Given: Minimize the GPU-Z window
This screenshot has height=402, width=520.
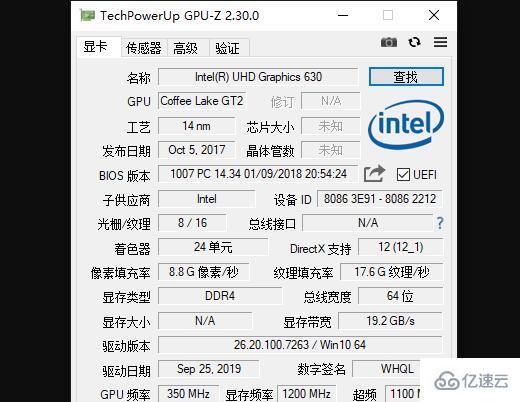Looking at the screenshot, I should pyautogui.click(x=343, y=15).
